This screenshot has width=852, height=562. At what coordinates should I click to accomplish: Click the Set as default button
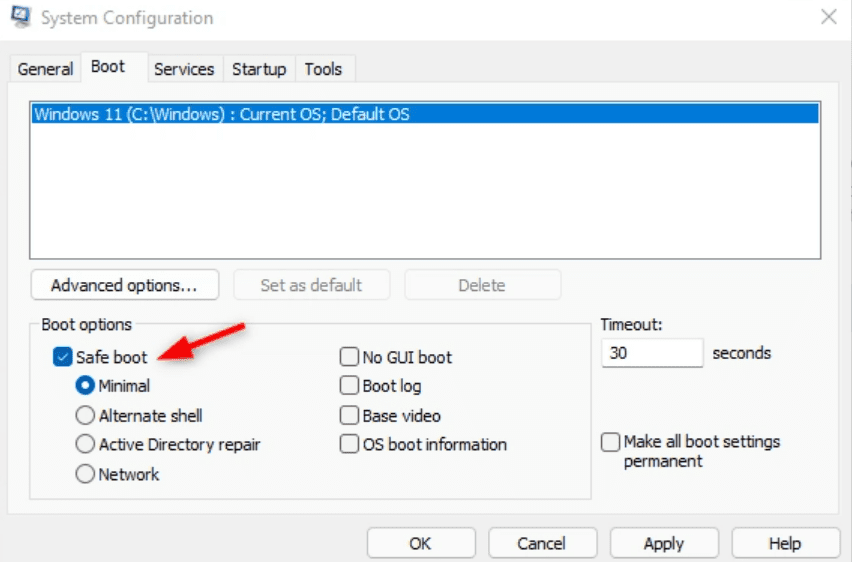311,285
